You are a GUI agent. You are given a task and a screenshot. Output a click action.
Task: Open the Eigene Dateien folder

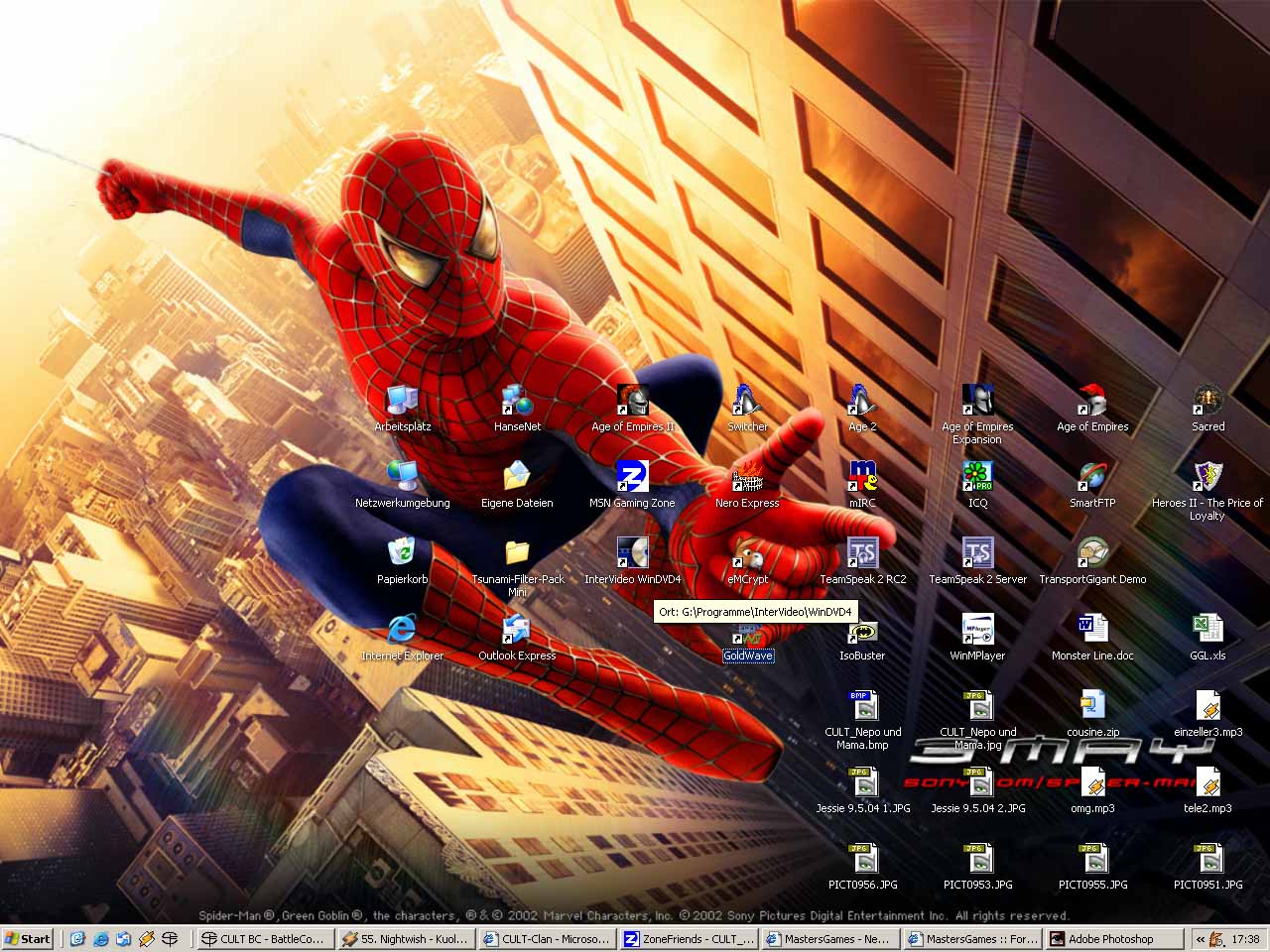[517, 485]
